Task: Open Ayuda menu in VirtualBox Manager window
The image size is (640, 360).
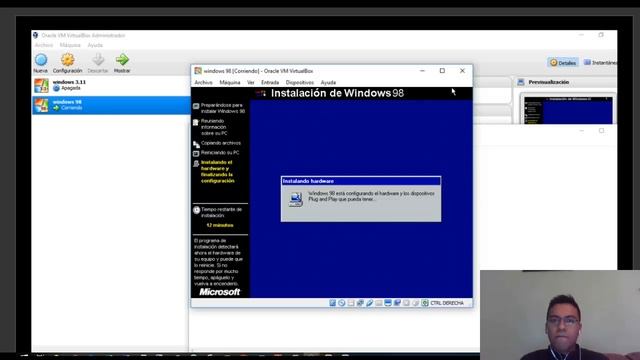Action: 95,45
